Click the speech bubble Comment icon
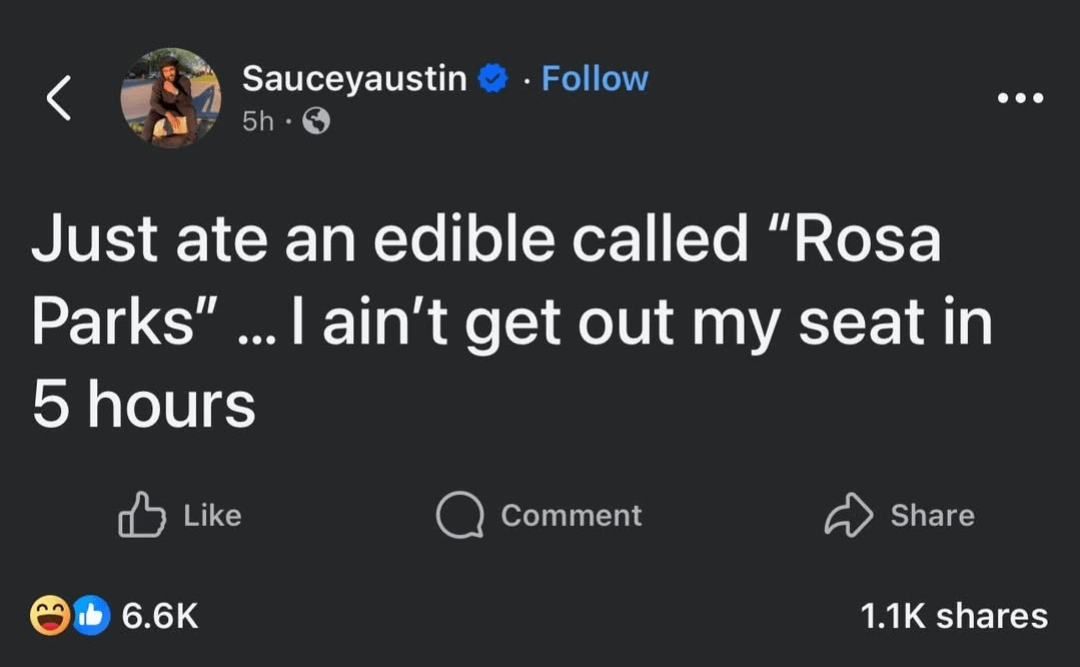Screen dimensions: 1080x667 [x=459, y=515]
